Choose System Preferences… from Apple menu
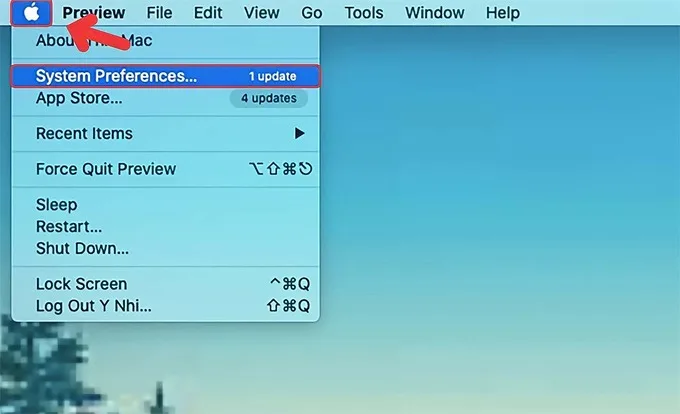This screenshot has width=680, height=414. tap(166, 76)
